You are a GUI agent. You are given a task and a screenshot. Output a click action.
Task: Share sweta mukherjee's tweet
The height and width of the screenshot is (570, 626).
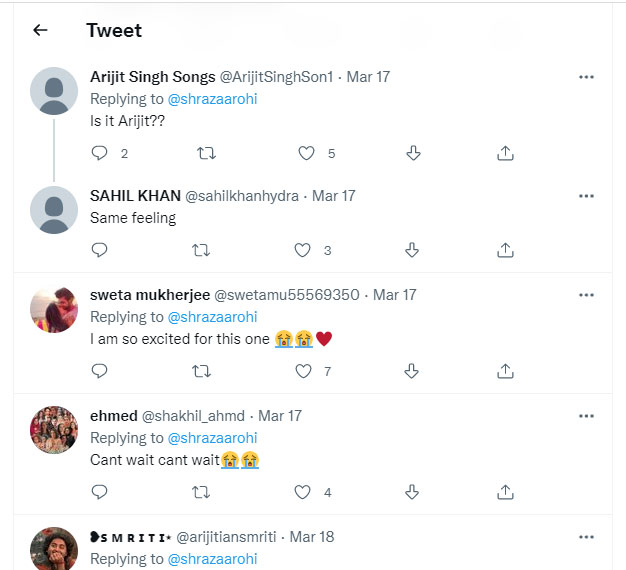(x=505, y=371)
